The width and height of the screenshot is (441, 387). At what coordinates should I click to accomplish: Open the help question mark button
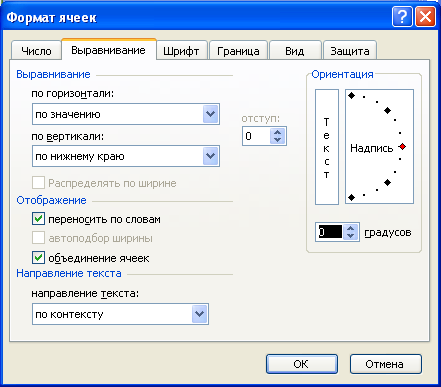pyautogui.click(x=402, y=16)
